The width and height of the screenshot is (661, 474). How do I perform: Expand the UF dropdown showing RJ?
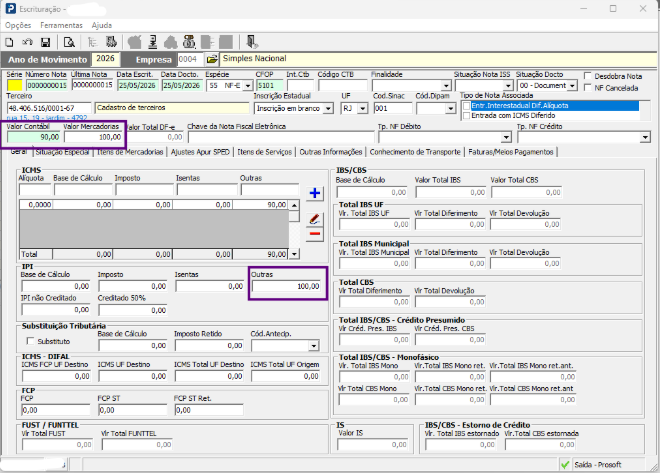point(363,108)
